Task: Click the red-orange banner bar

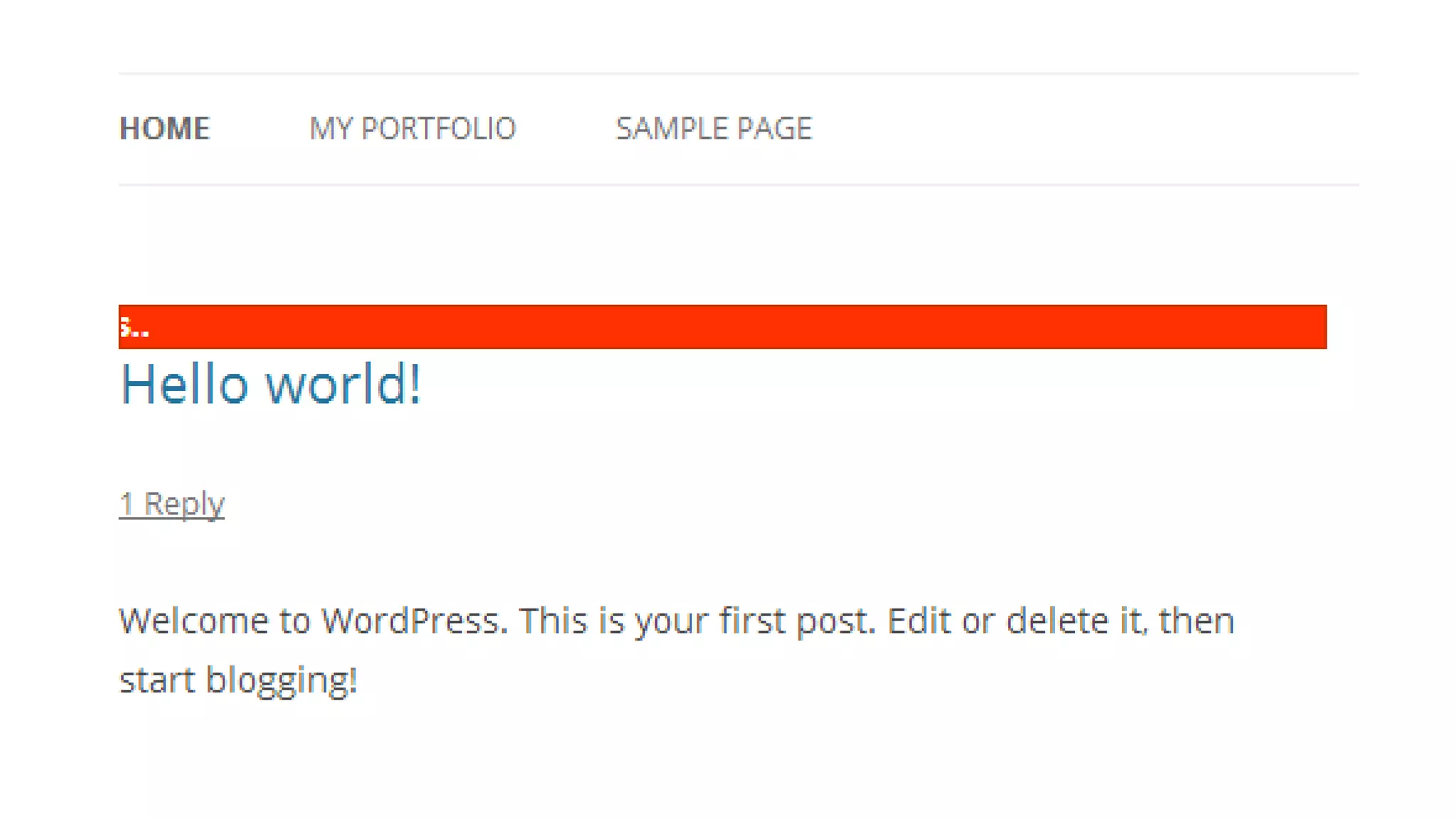Action: click(x=722, y=327)
